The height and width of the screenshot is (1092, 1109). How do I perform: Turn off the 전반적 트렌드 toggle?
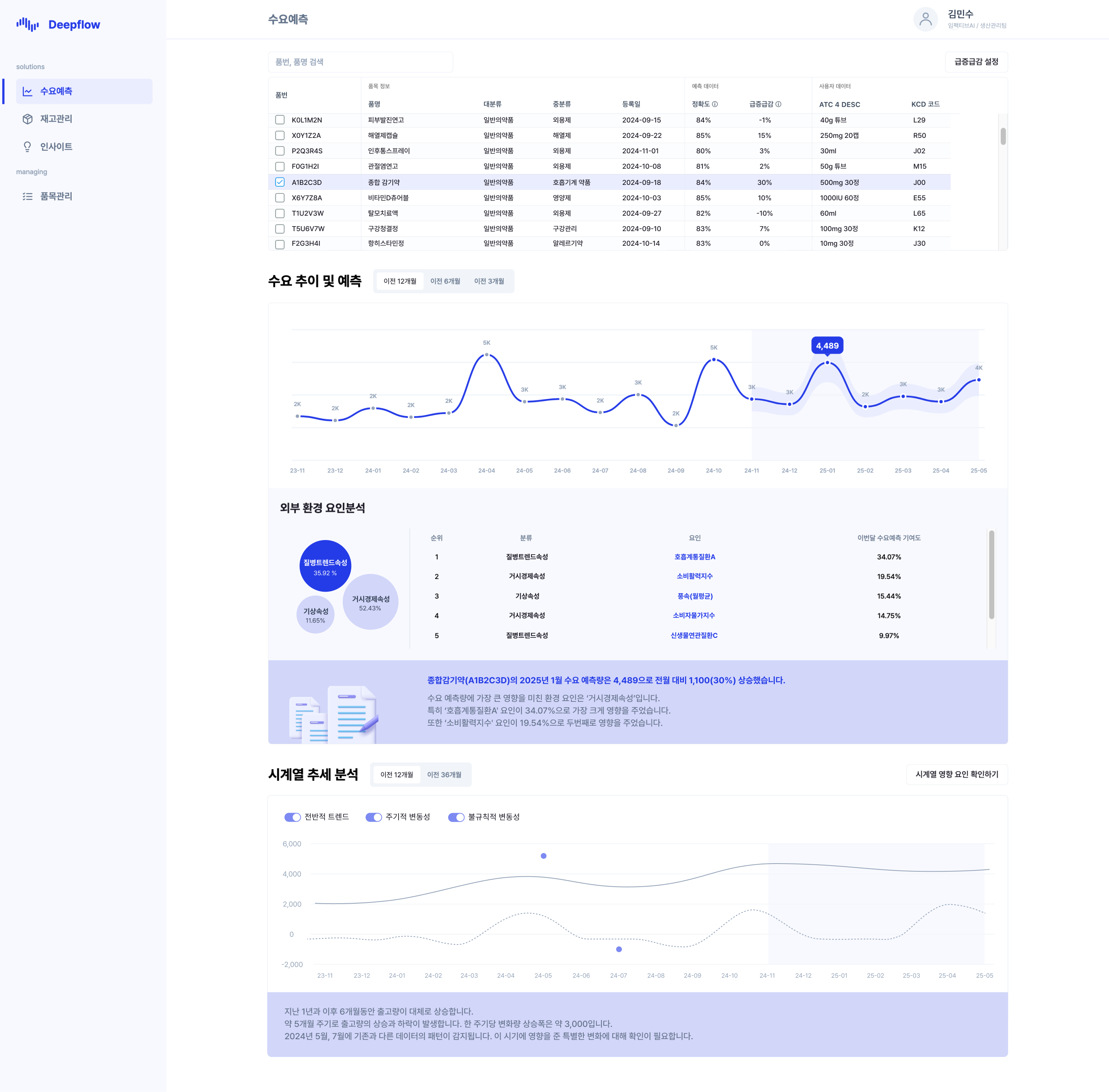click(292, 817)
